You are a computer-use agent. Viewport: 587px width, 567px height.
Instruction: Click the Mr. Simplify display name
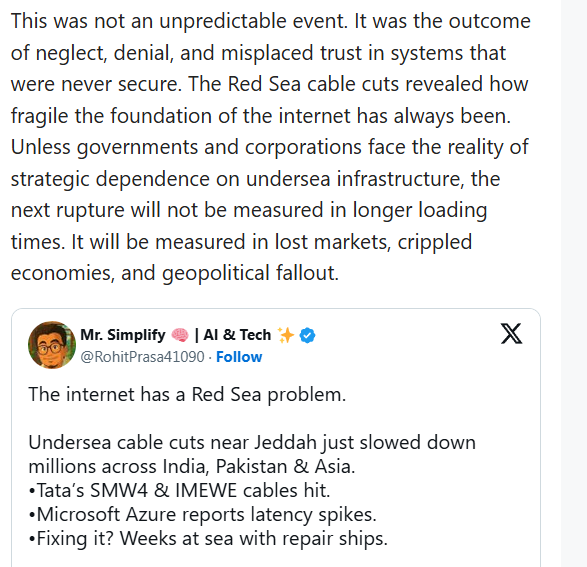[123, 335]
